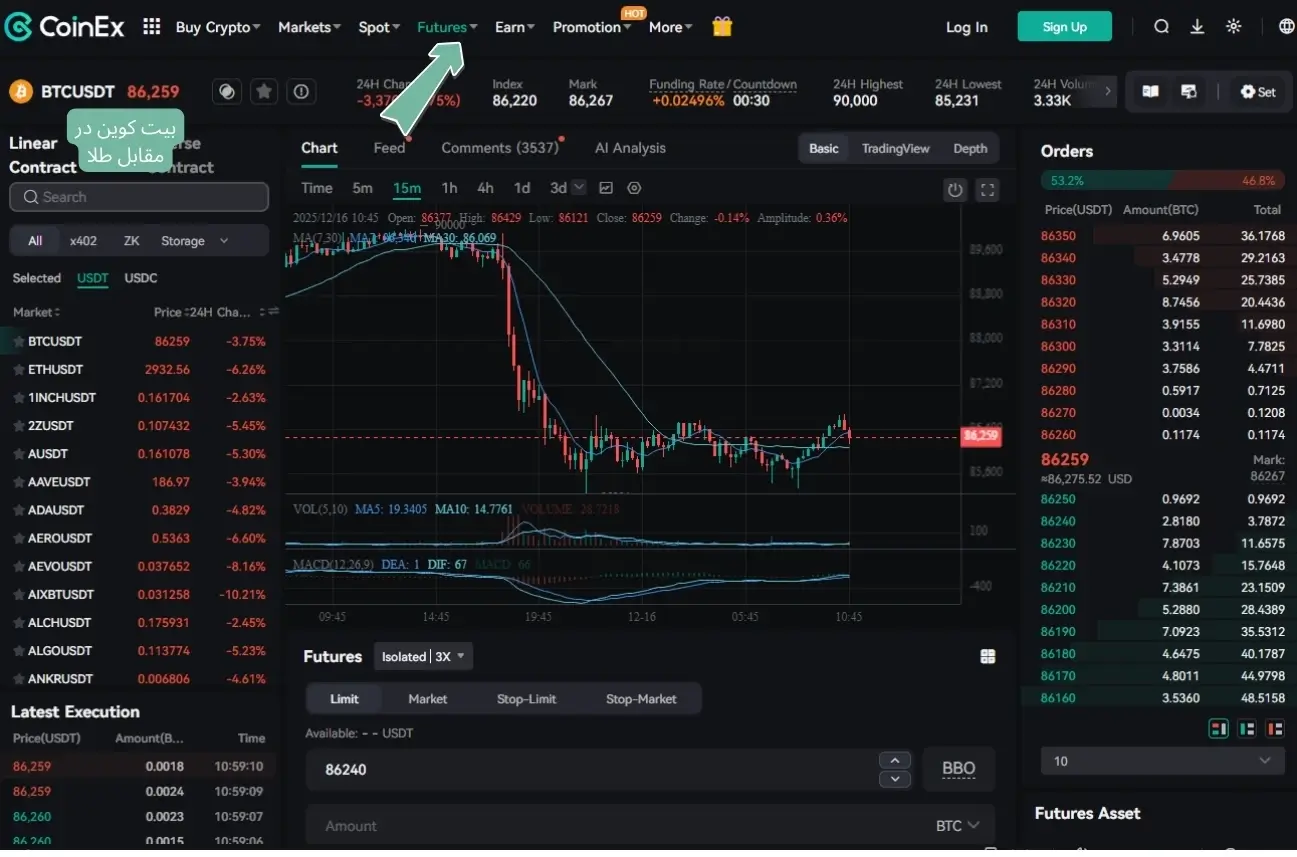Expand the More dropdown menu
Image resolution: width=1297 pixels, height=857 pixels.
(x=670, y=27)
